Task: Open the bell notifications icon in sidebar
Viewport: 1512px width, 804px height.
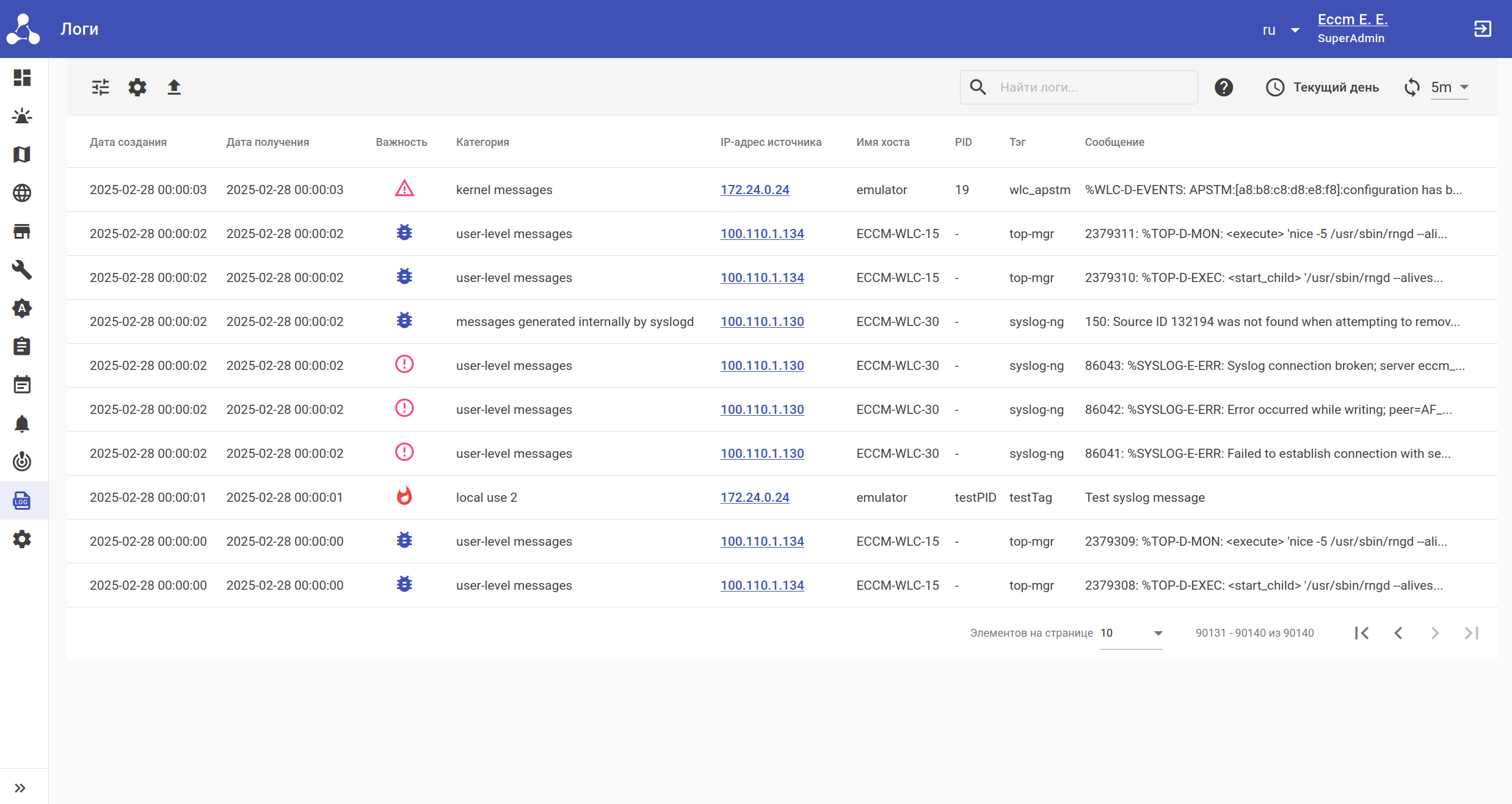Action: point(22,424)
